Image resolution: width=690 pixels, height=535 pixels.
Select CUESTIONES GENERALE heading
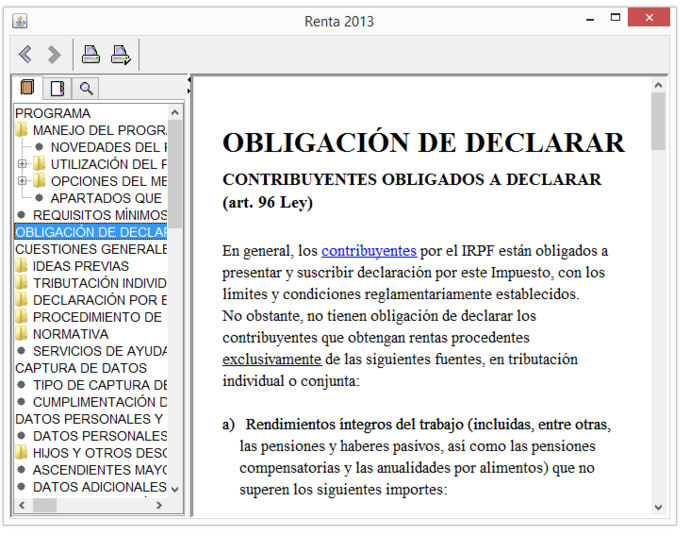point(91,249)
